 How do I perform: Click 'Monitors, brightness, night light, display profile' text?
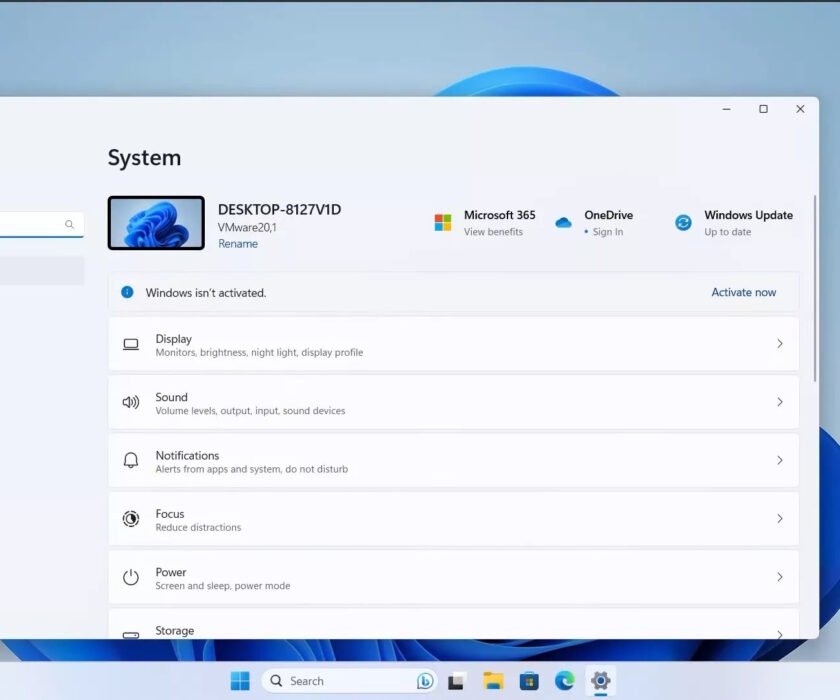coord(259,352)
